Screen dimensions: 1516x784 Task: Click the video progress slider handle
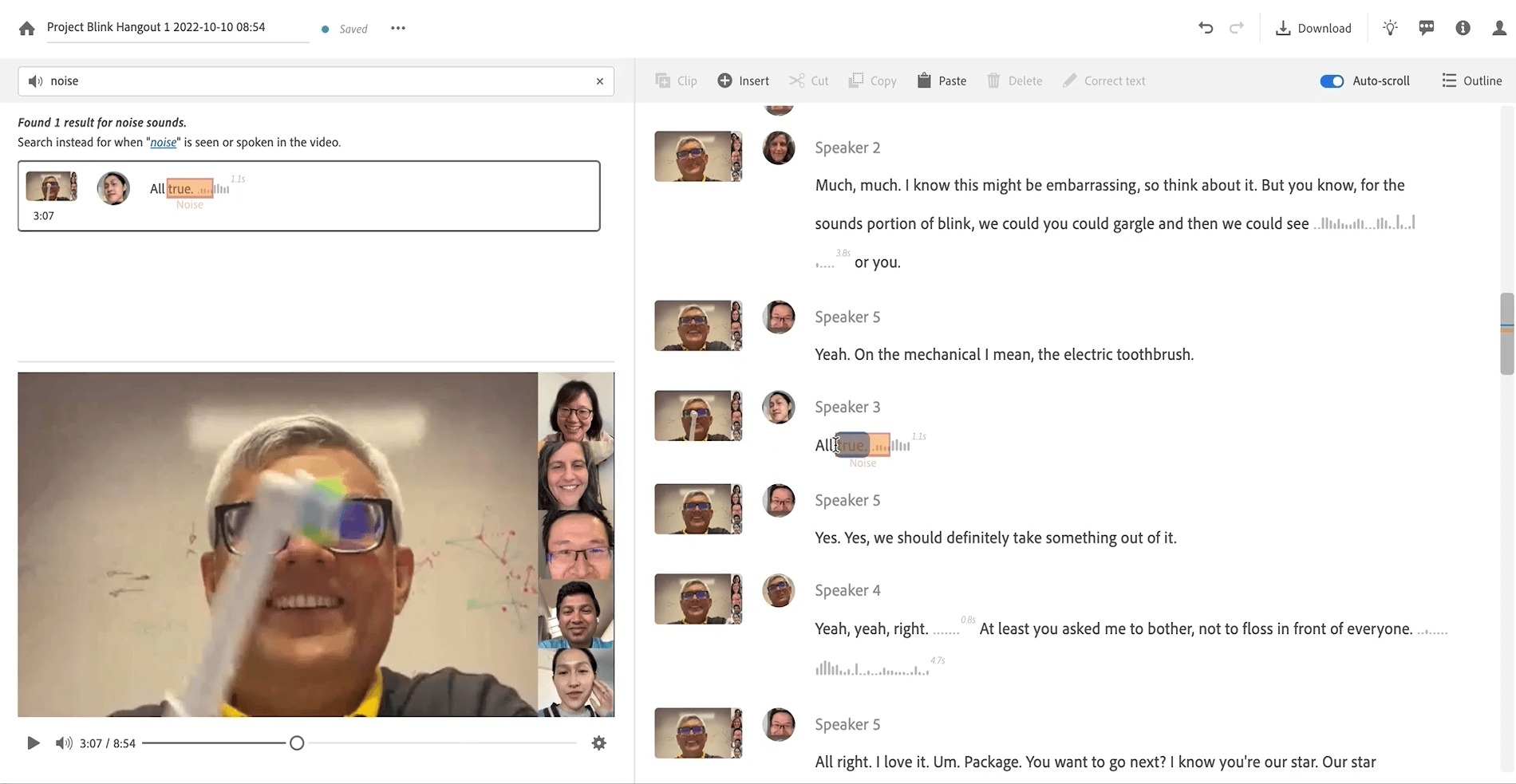[297, 743]
